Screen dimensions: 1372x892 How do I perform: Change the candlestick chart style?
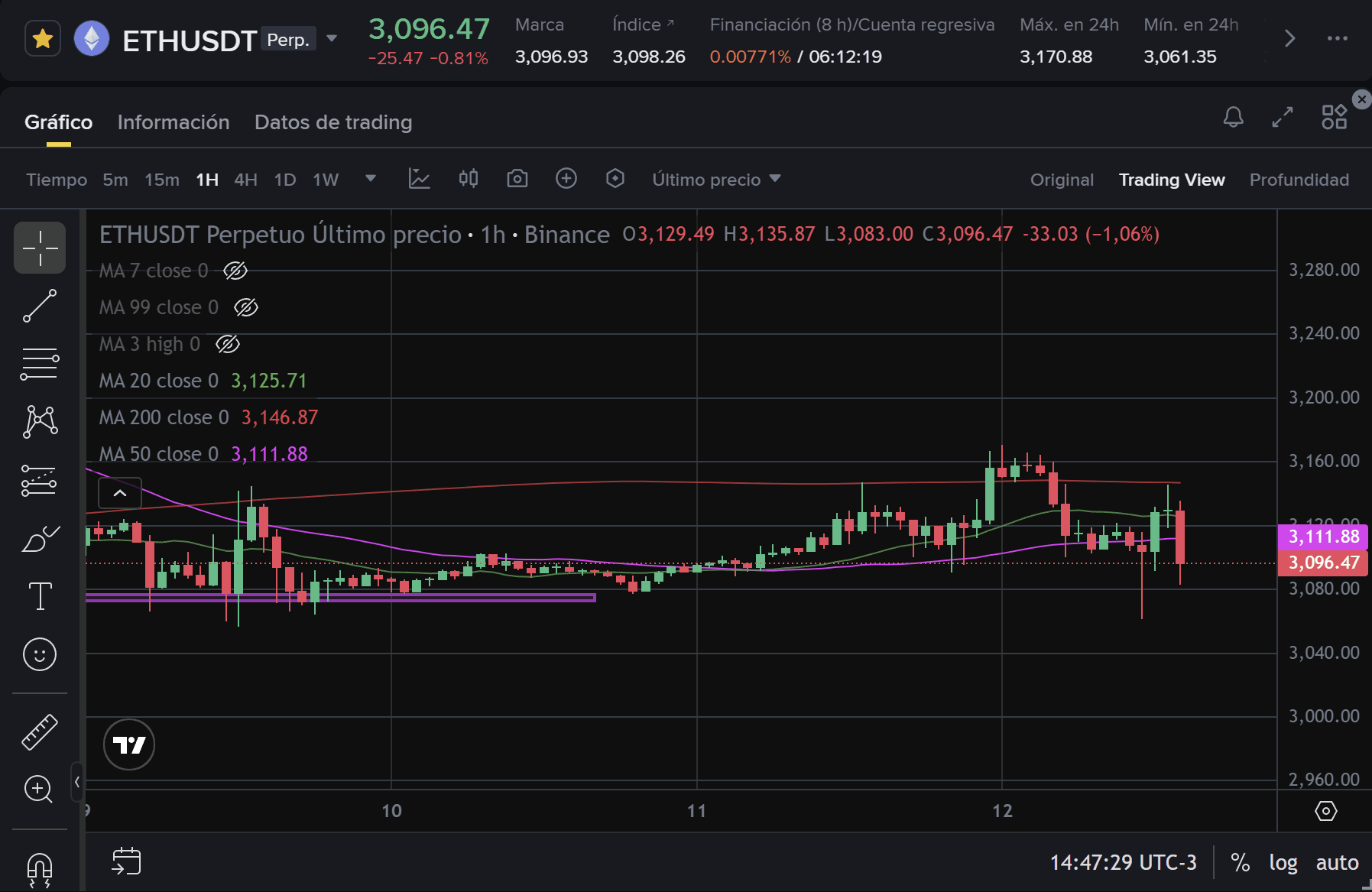(x=469, y=179)
